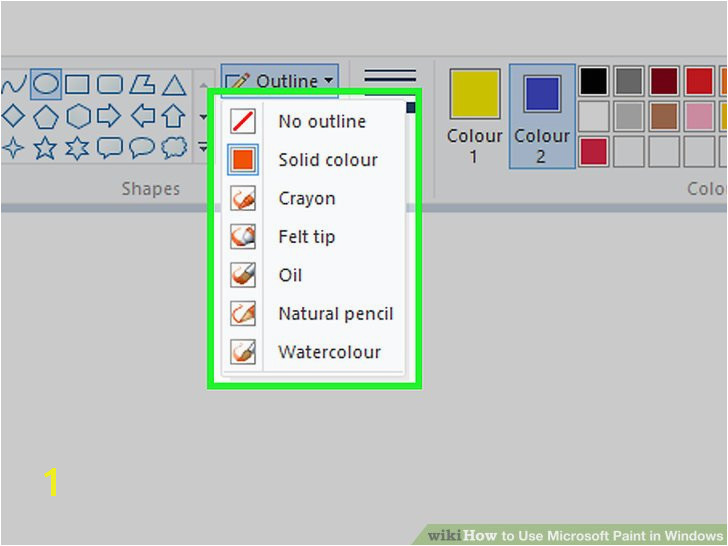This screenshot has width=728, height=546.
Task: Pick the rounded rectangle shape
Action: pos(110,85)
